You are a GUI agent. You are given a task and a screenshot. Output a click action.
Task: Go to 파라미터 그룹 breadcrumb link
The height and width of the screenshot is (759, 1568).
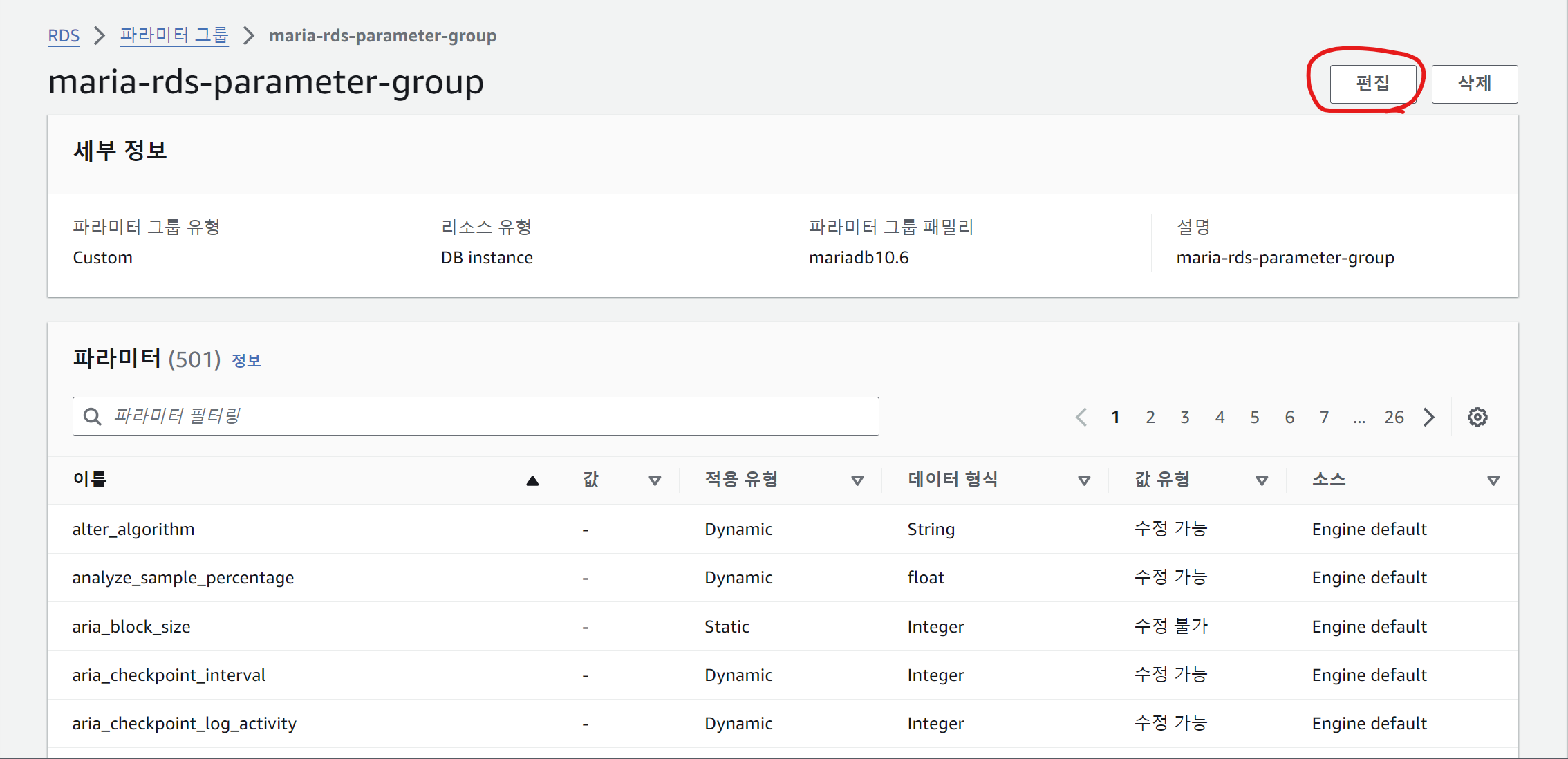tap(174, 35)
